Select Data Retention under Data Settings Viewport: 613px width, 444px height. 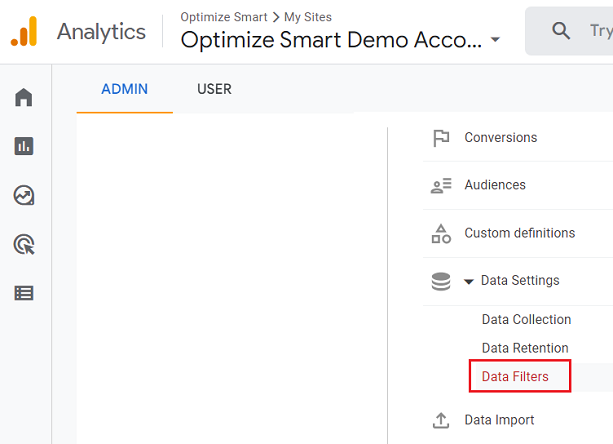[x=525, y=348]
